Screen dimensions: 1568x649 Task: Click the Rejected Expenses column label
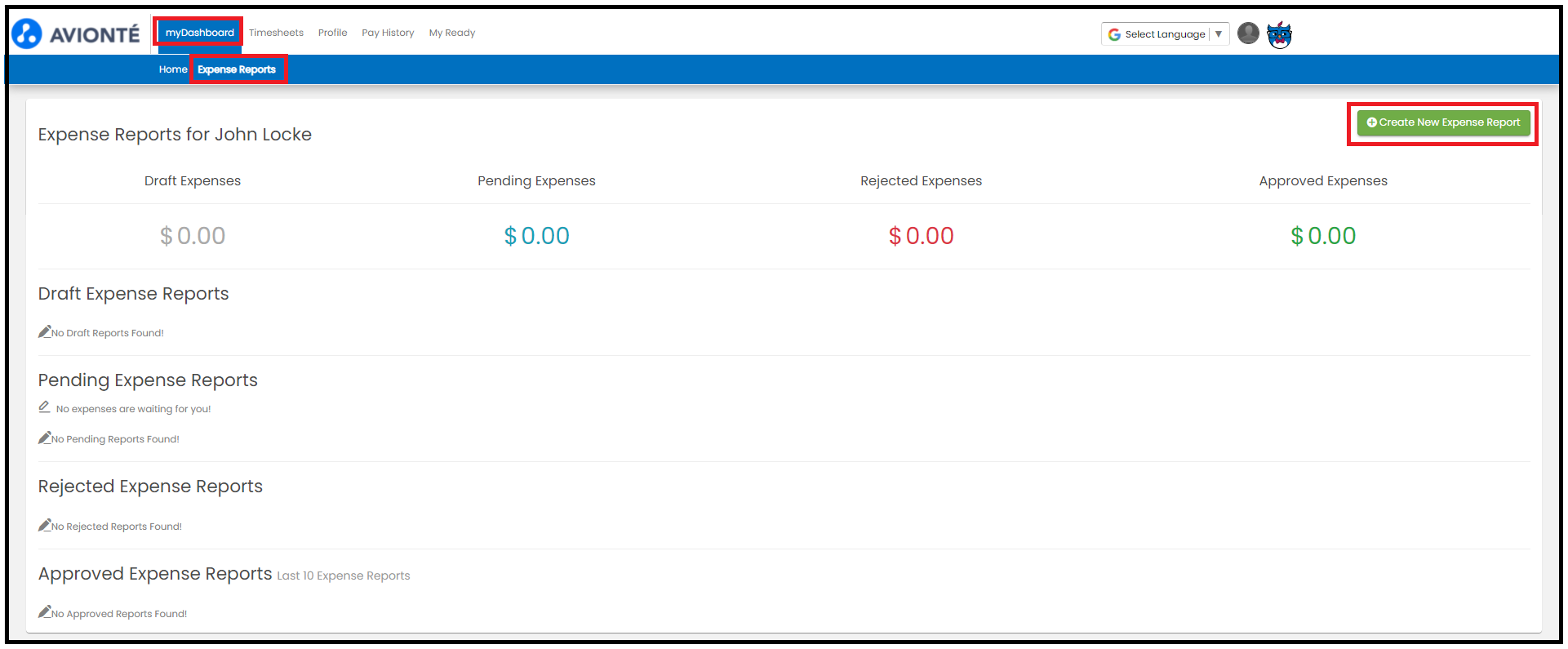pyautogui.click(x=922, y=181)
